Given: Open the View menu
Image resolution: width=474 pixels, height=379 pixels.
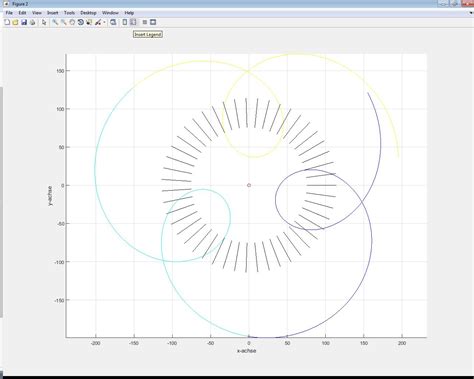Looking at the screenshot, I should pyautogui.click(x=37, y=13).
